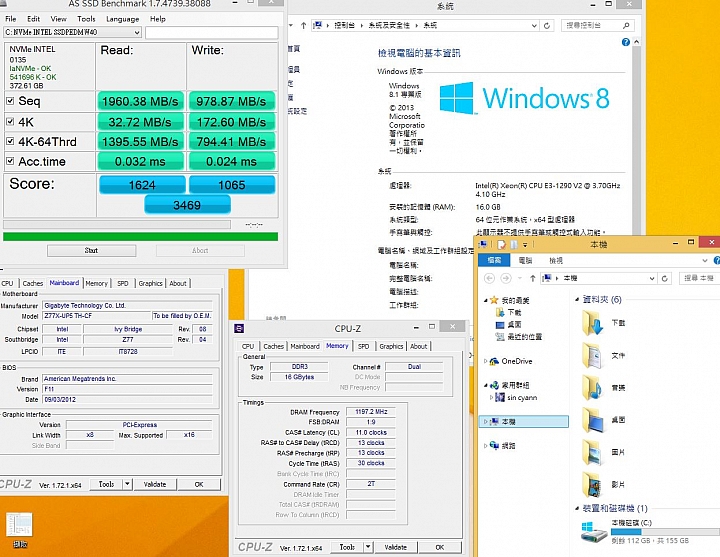The height and width of the screenshot is (557, 720).
Task: Click scrollbar up arrow in System window
Action: point(636,42)
